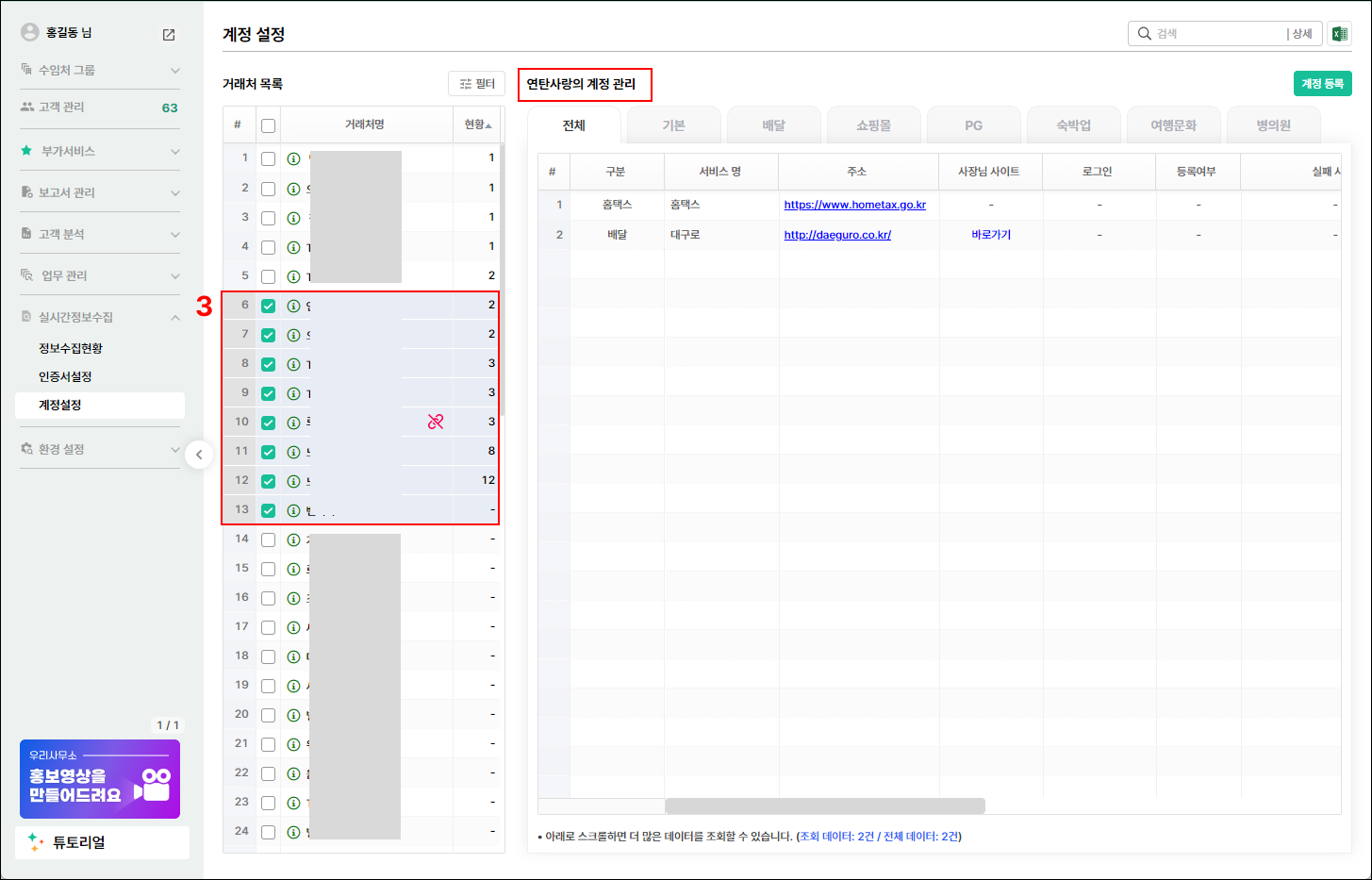Check the checkbox for row 2
This screenshot has width=1372, height=880.
click(x=268, y=189)
